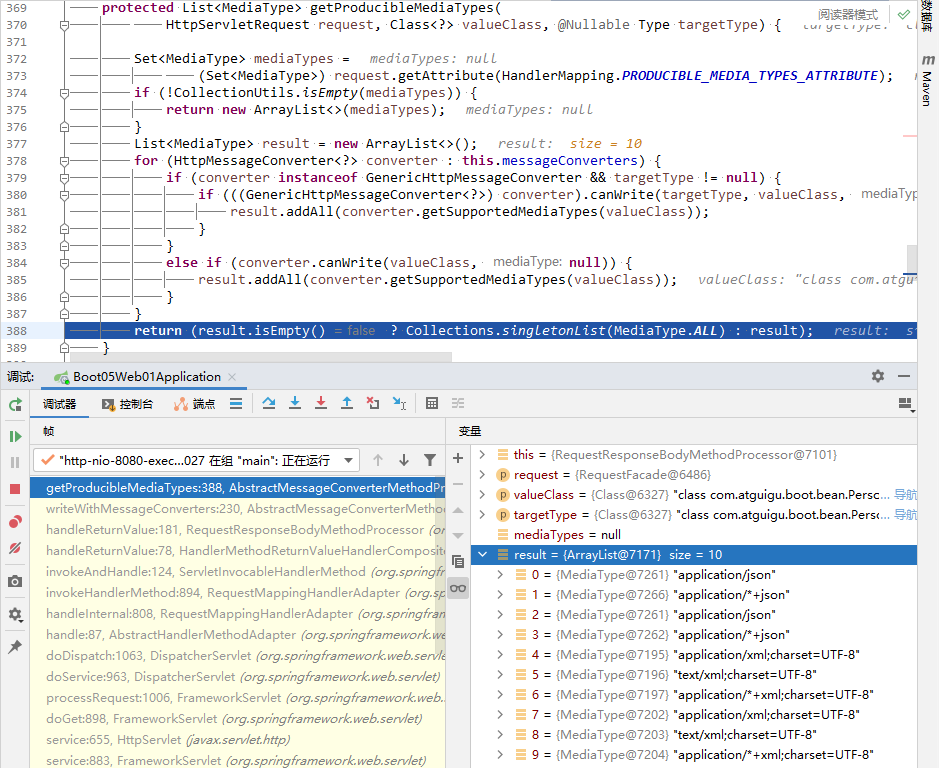Click the Step Over icon
Viewport: 939px width, 768px height.
coord(269,403)
